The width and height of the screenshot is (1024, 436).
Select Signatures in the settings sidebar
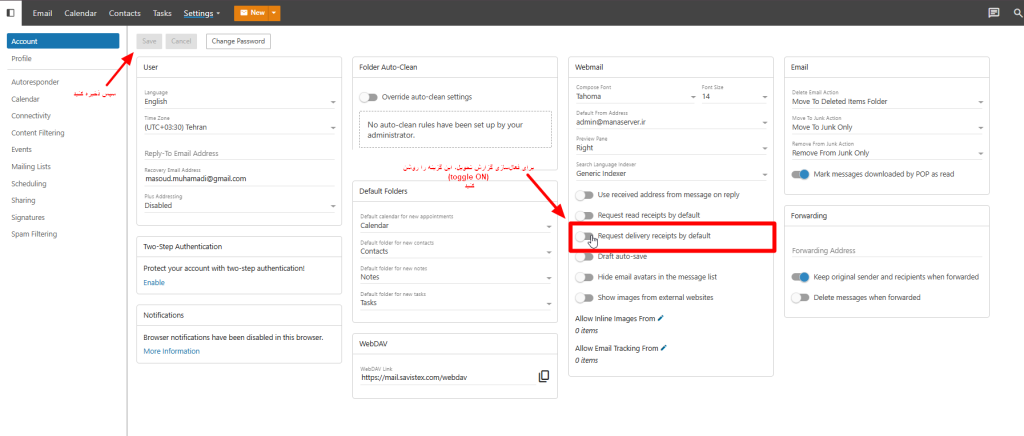pyautogui.click(x=29, y=217)
